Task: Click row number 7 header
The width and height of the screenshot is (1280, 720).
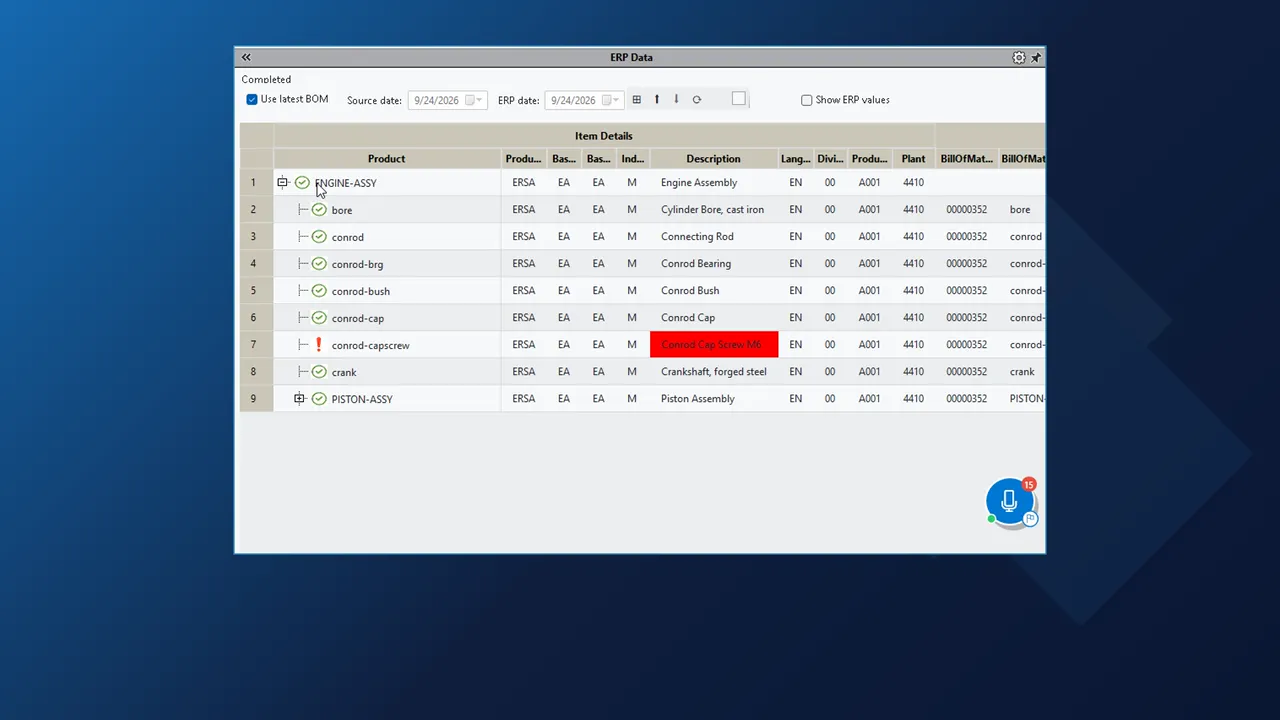Action: tap(256, 345)
